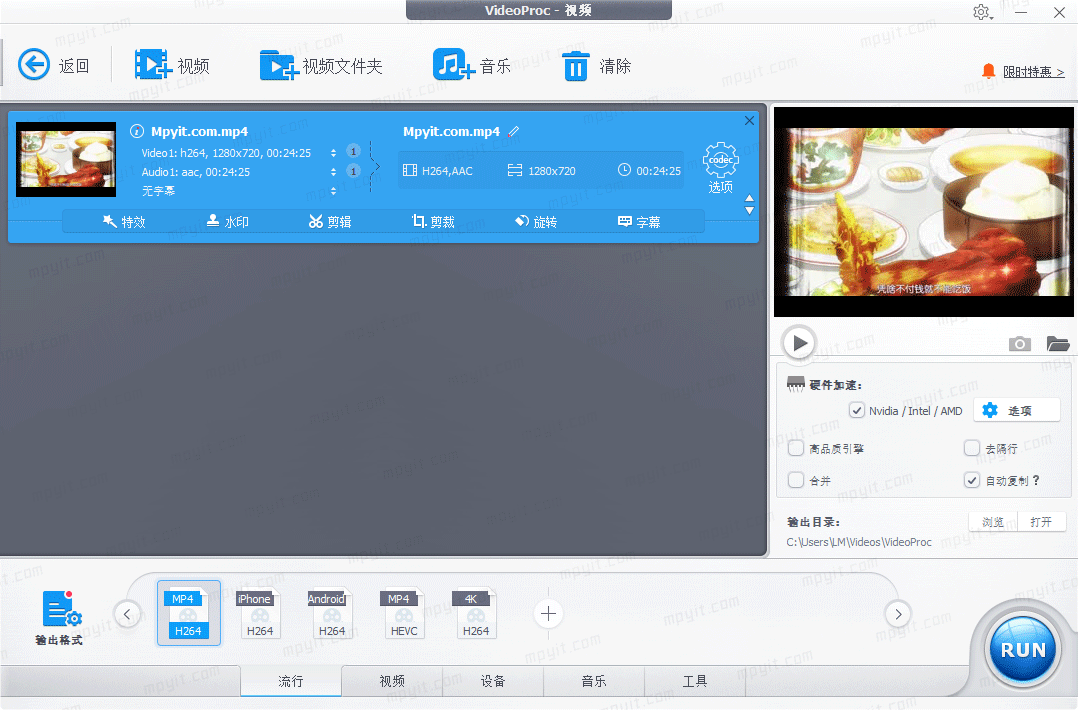Open 特效 effects tool
The width and height of the screenshot is (1078, 710).
coord(124,221)
